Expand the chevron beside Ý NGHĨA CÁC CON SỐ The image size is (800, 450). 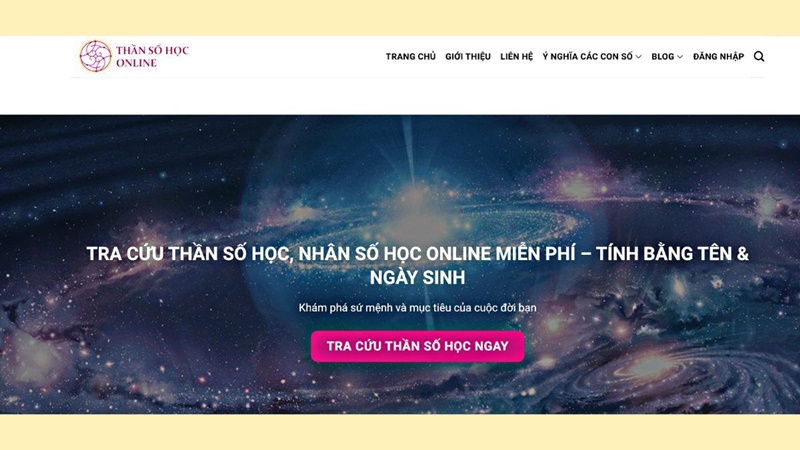(638, 57)
